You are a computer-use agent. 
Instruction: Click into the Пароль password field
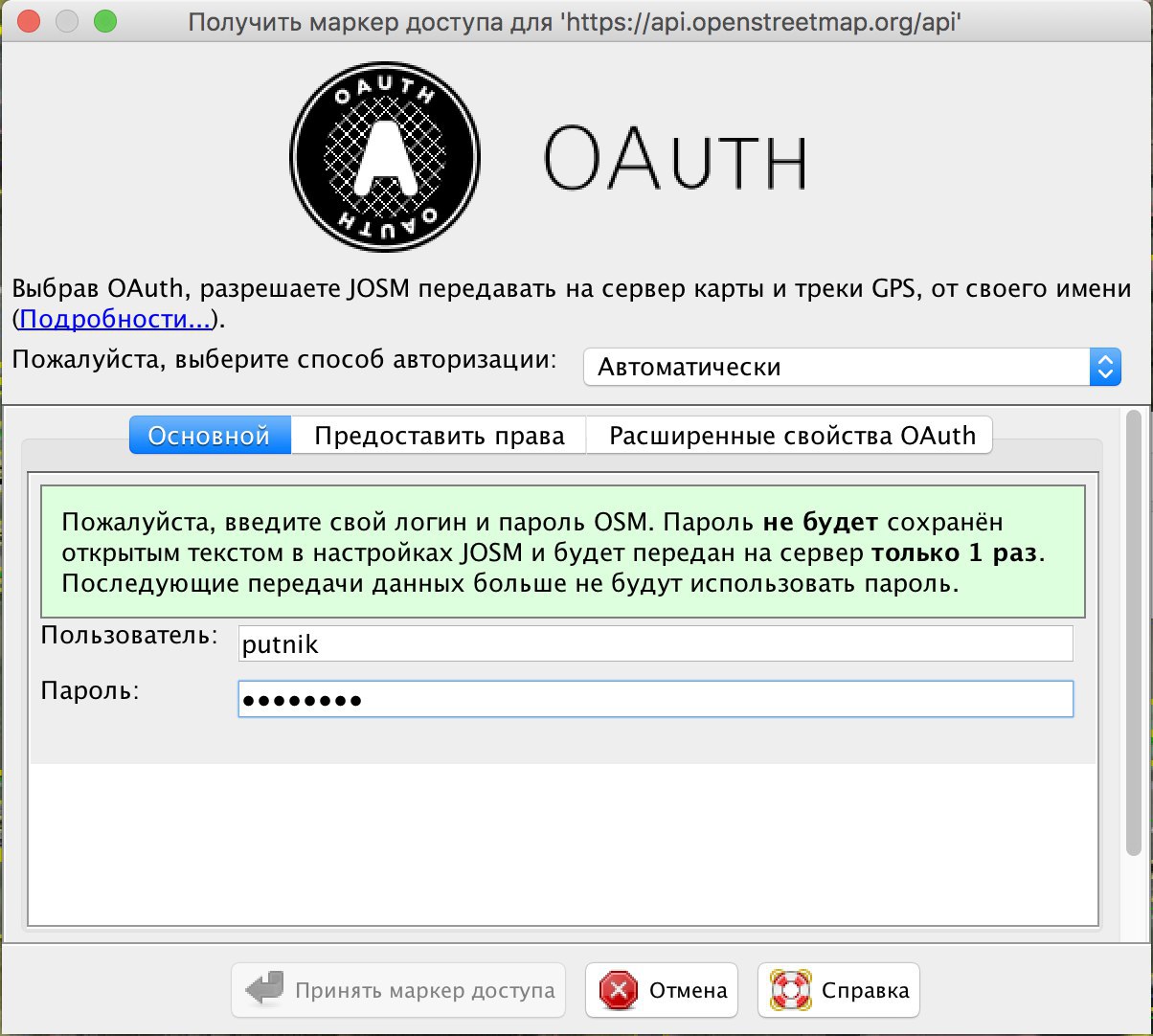655,700
